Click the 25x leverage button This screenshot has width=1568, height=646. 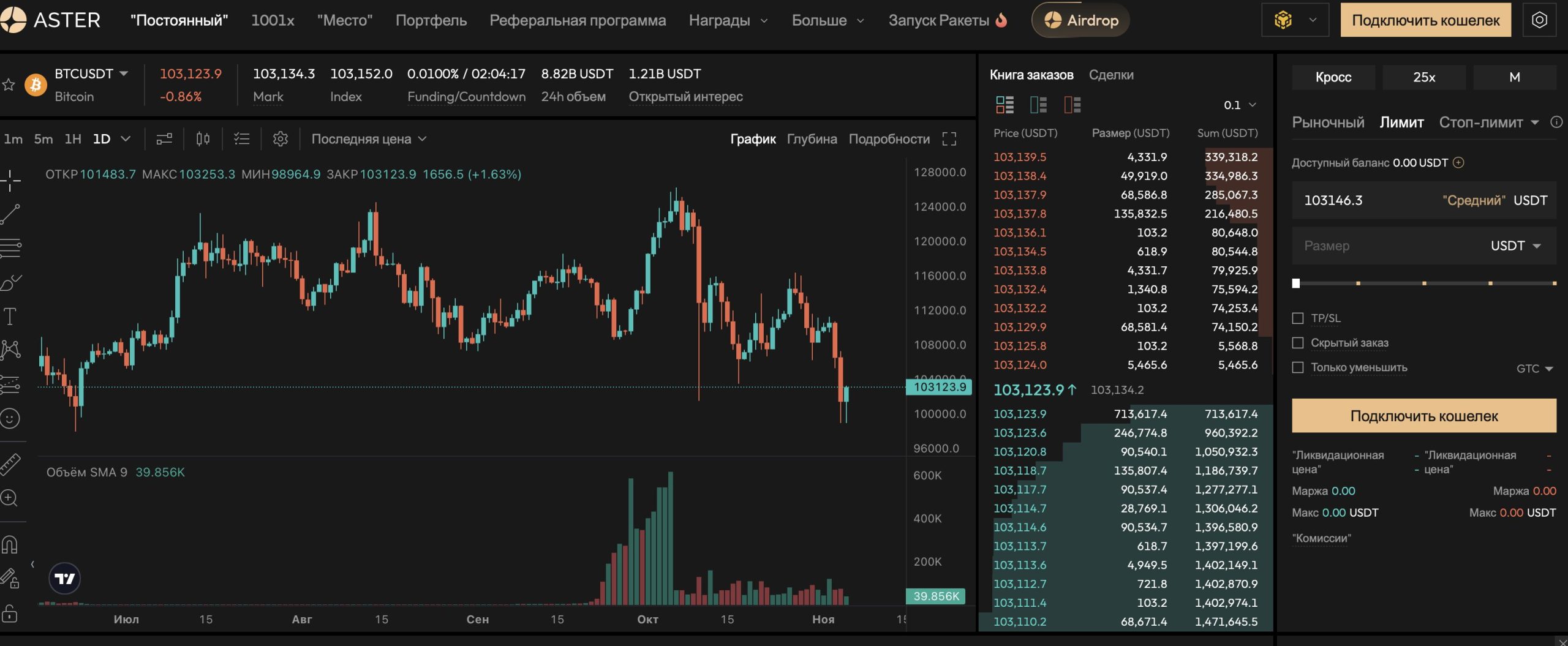pyautogui.click(x=1424, y=77)
